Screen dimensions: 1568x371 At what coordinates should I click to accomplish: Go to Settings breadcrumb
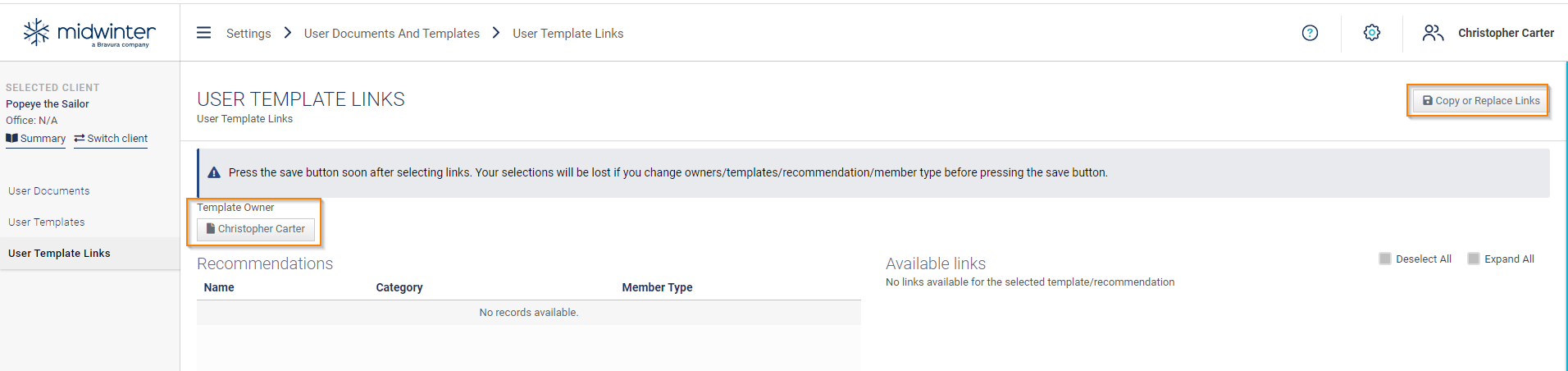[248, 34]
